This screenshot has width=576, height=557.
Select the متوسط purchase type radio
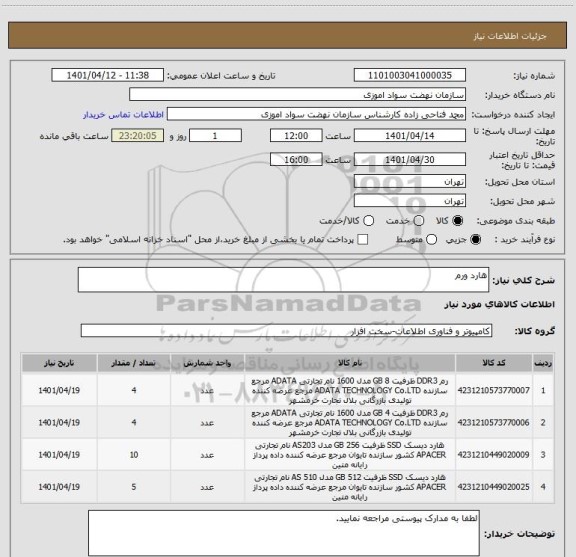click(431, 240)
